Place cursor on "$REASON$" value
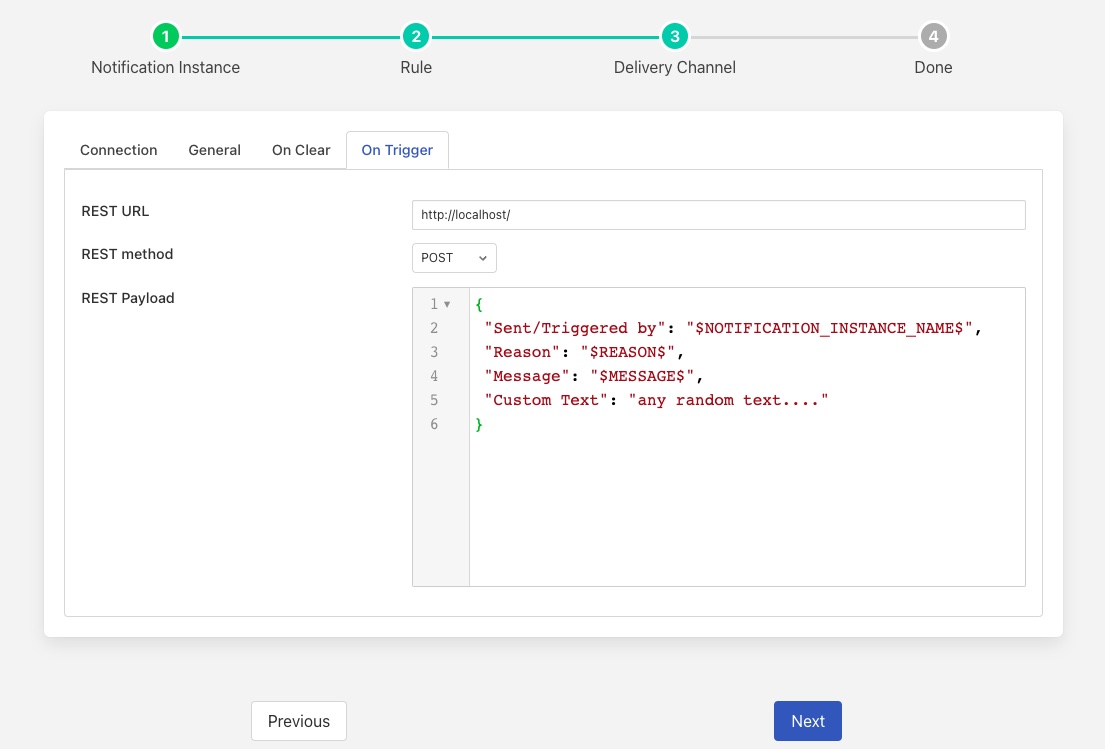Viewport: 1105px width, 749px height. (628, 352)
